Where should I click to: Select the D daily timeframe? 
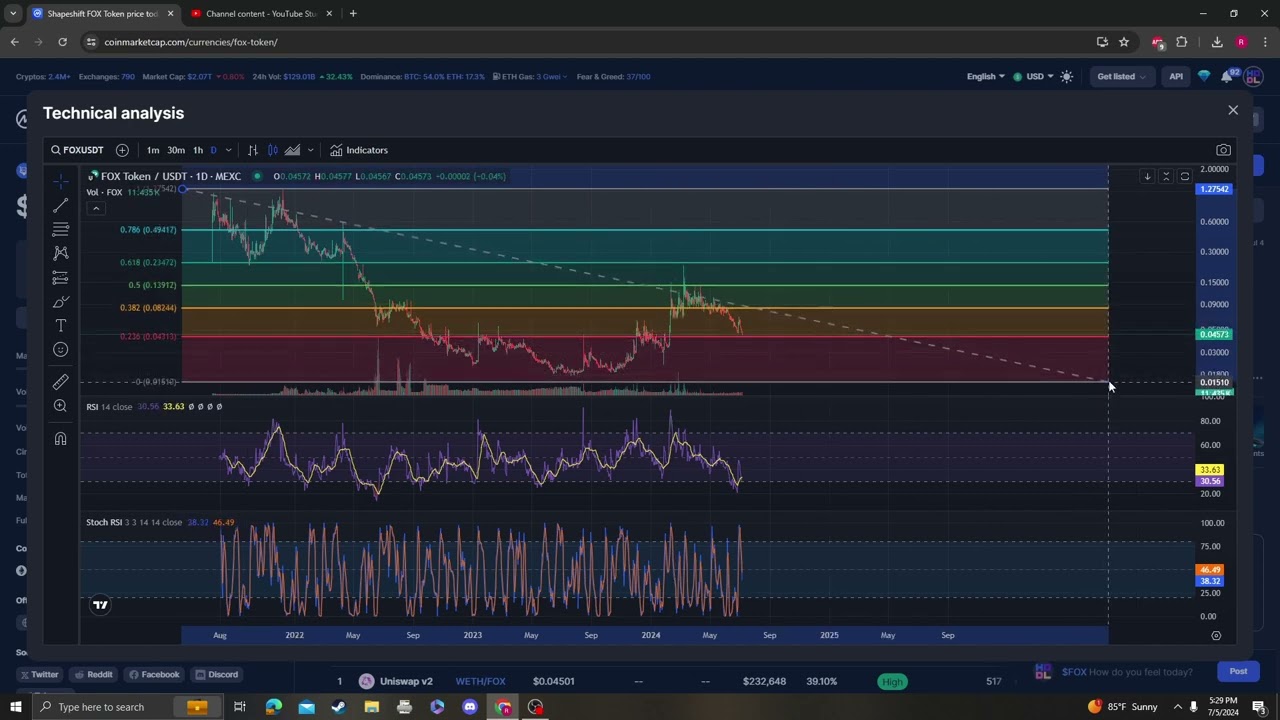(213, 150)
